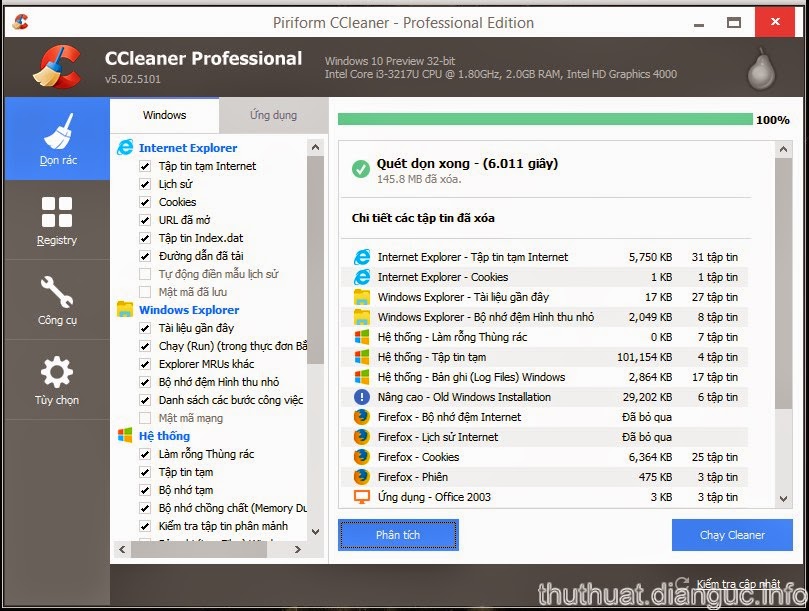Enable the Mật mã mạng checkbox
Image resolution: width=809 pixels, height=611 pixels.
(x=145, y=418)
